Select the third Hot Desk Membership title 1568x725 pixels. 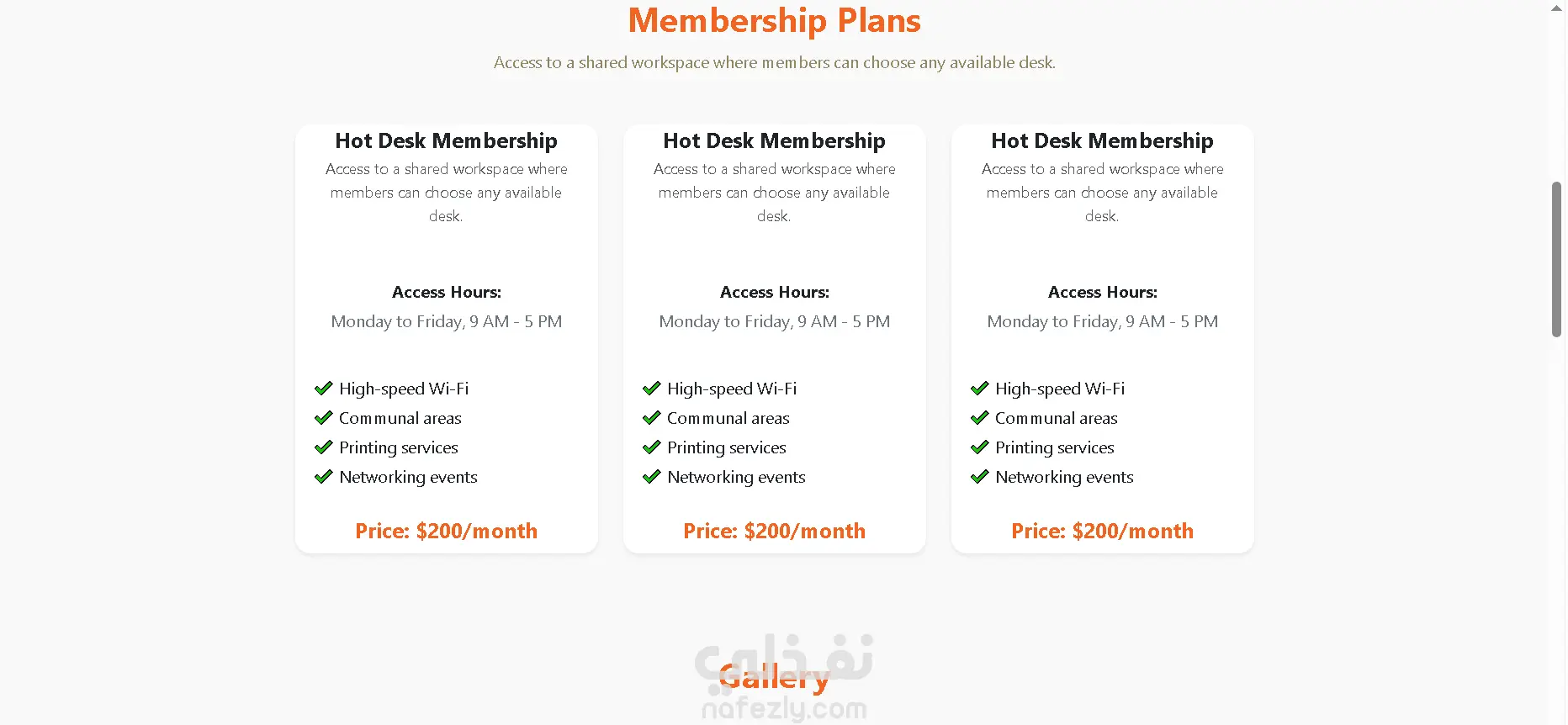[x=1102, y=140]
